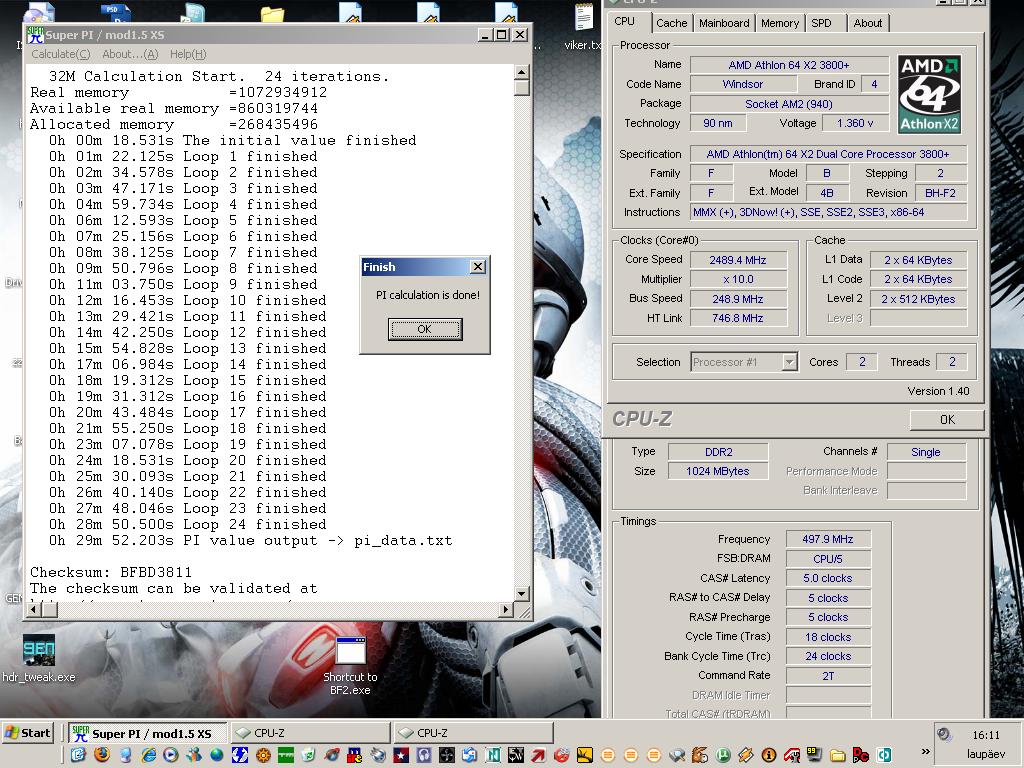This screenshot has width=1024, height=768.
Task: Click the Name field AMD Athlon 64 X2 3800+
Action: point(789,65)
